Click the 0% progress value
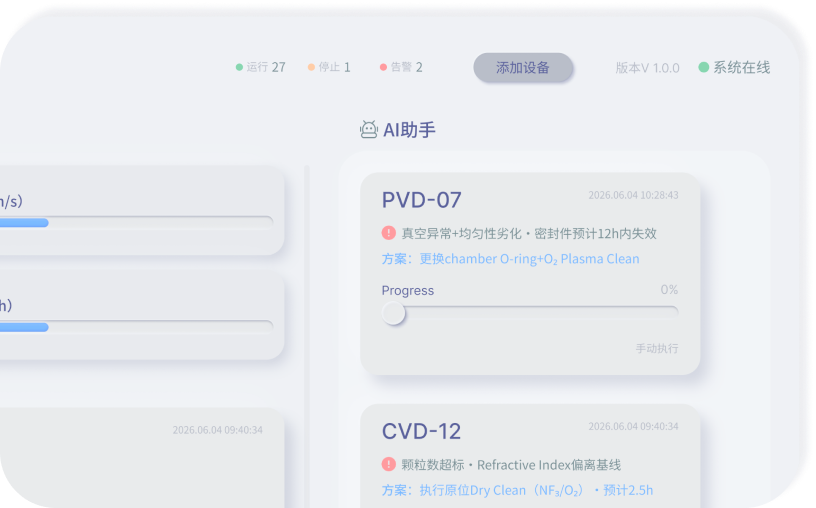Screen dimensions: 816x508 669,290
